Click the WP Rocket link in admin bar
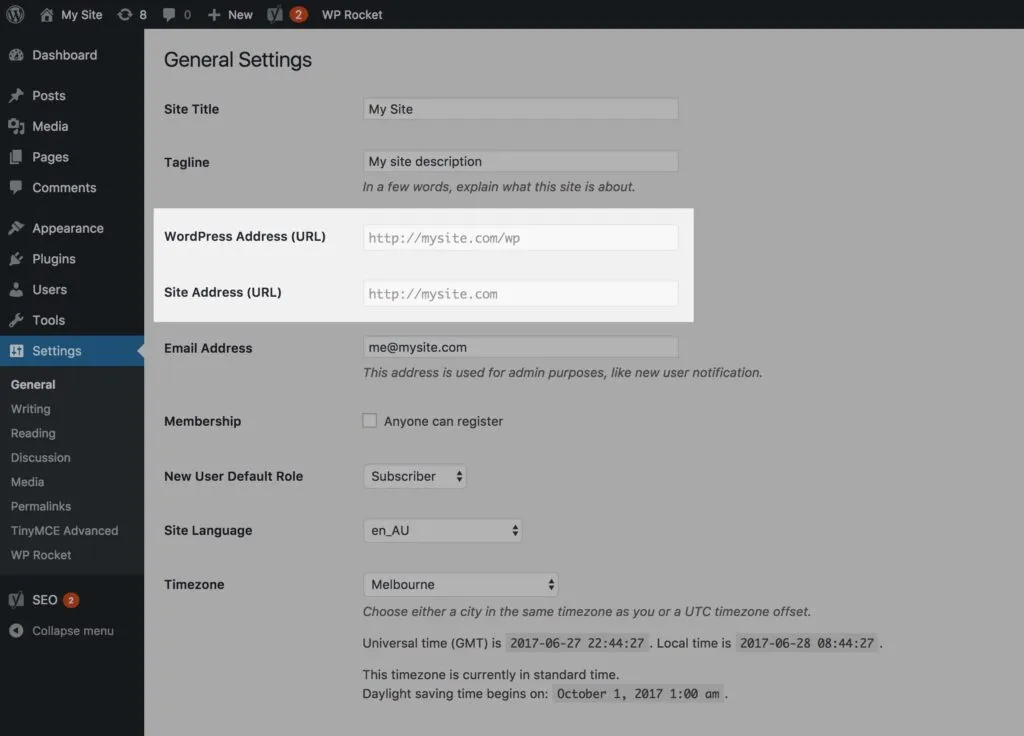 (x=352, y=14)
